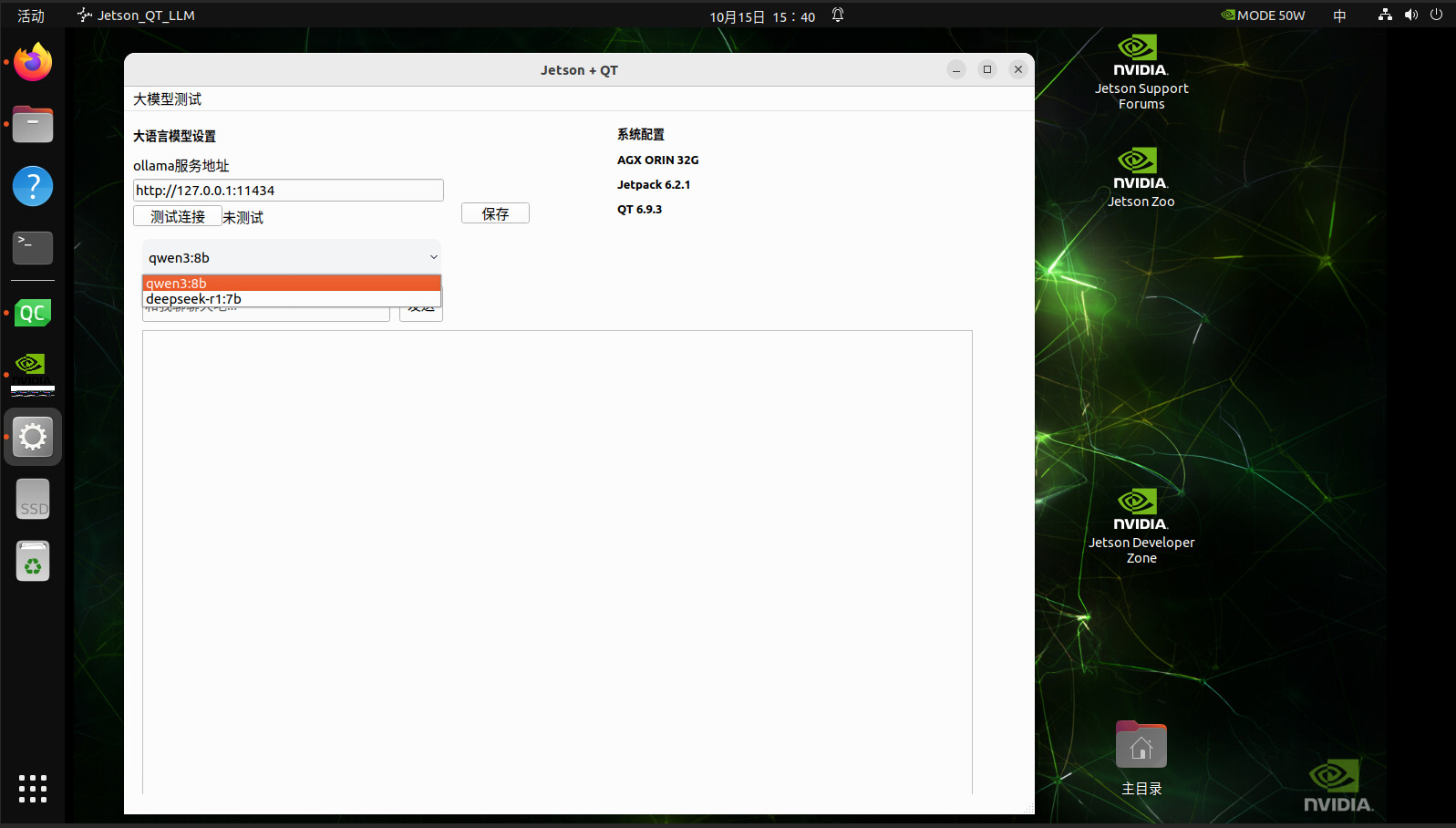
Task: Click the 保存 button
Action: coord(495,213)
